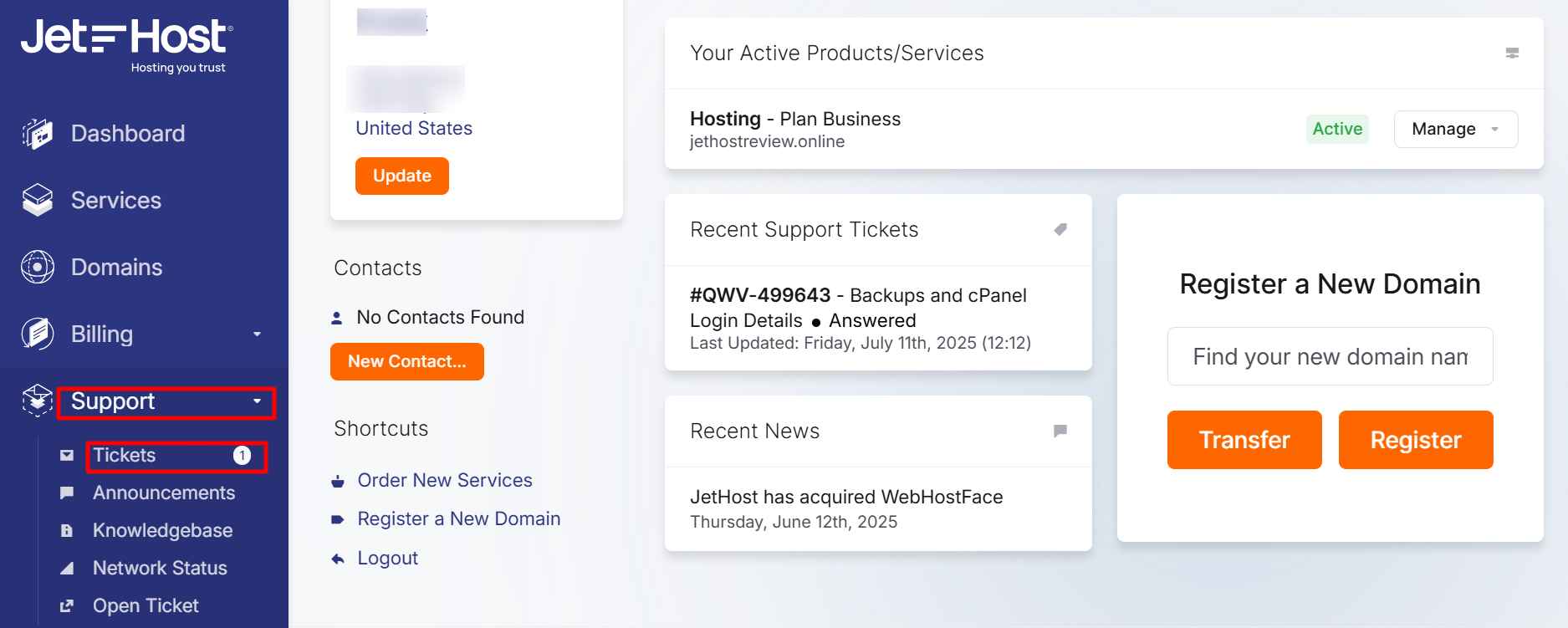Click the Thursday, June 12th, 2025 date

click(x=794, y=522)
